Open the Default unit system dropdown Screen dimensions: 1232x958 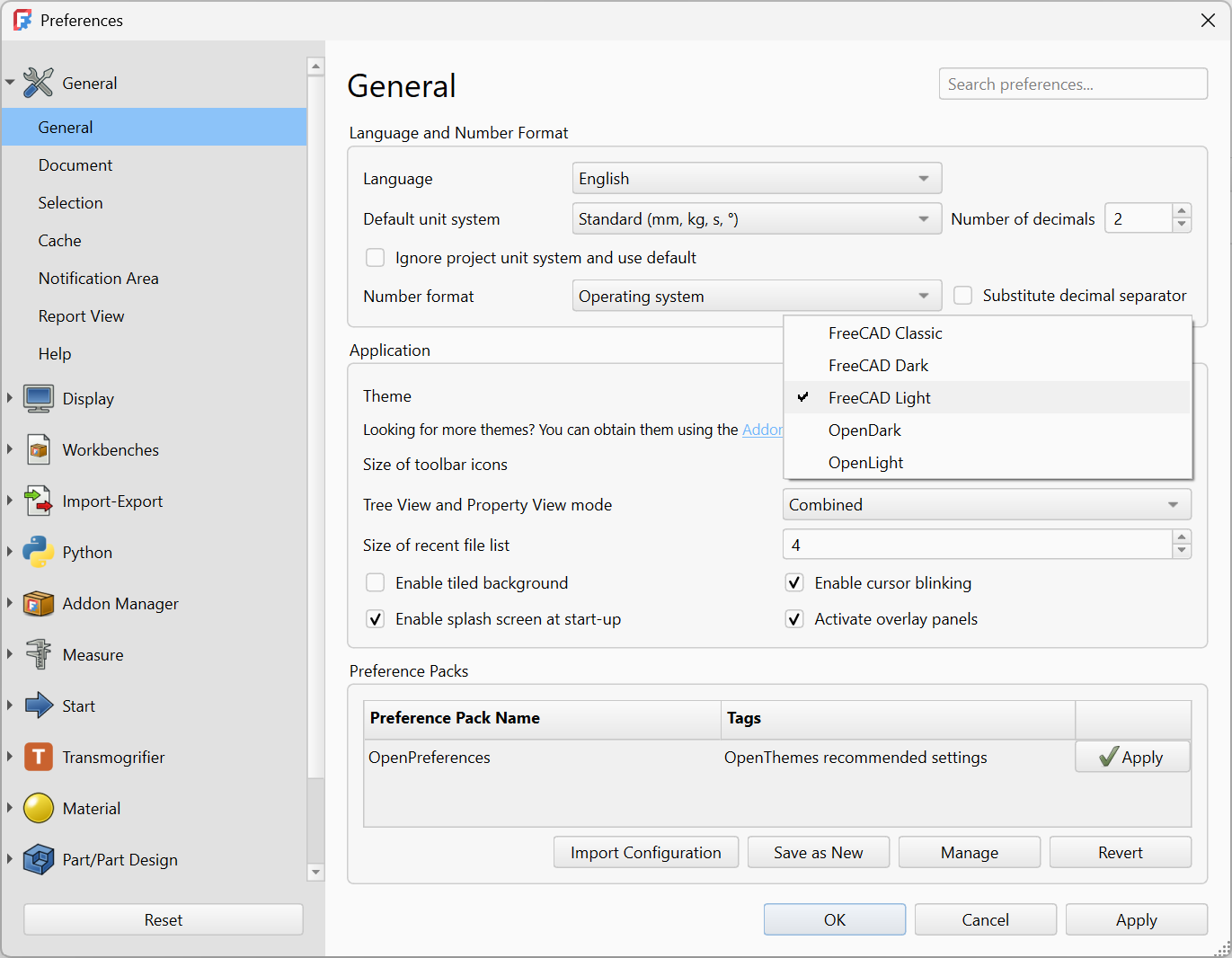757,219
